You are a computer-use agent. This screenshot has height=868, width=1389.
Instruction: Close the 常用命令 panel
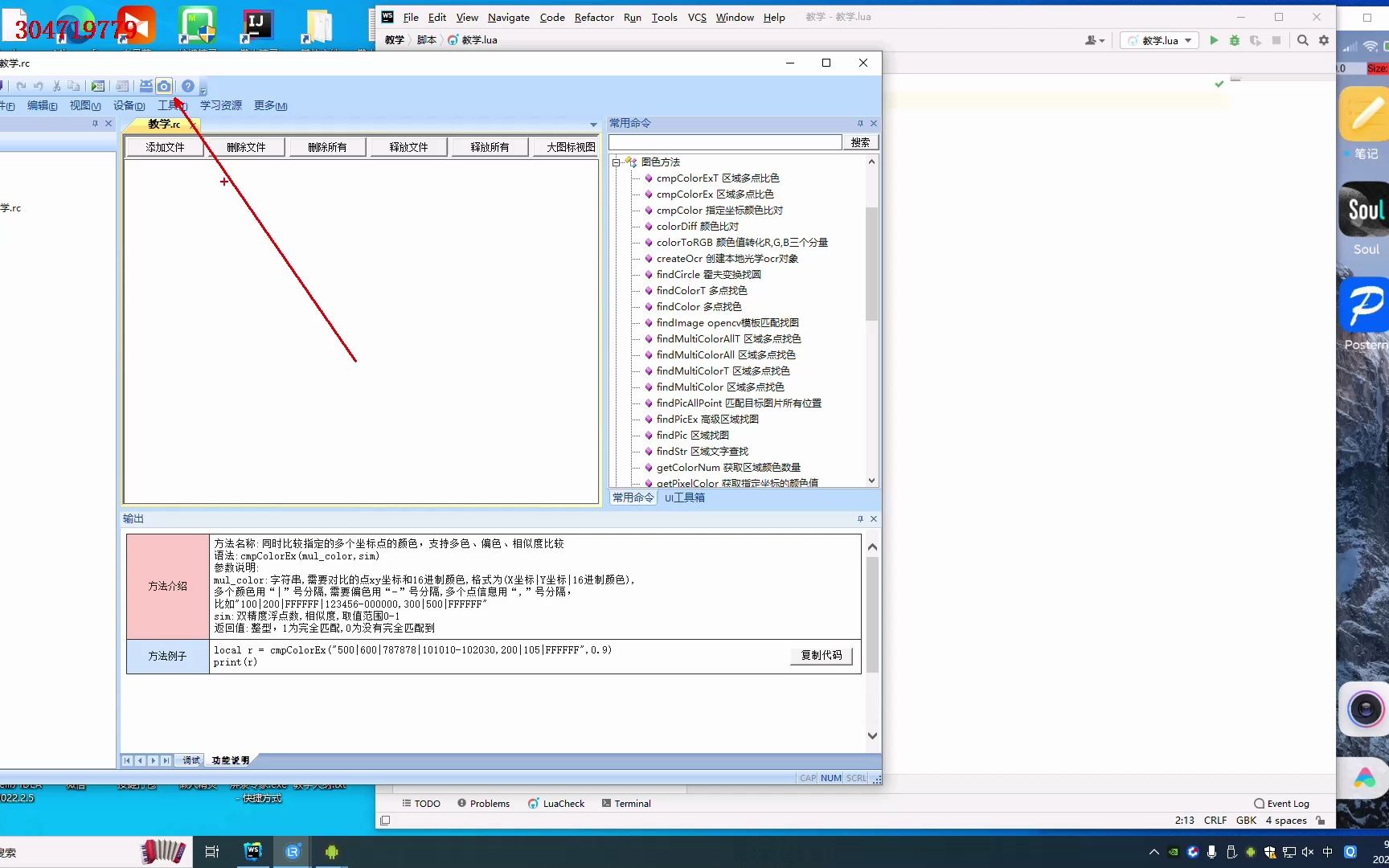coord(874,123)
